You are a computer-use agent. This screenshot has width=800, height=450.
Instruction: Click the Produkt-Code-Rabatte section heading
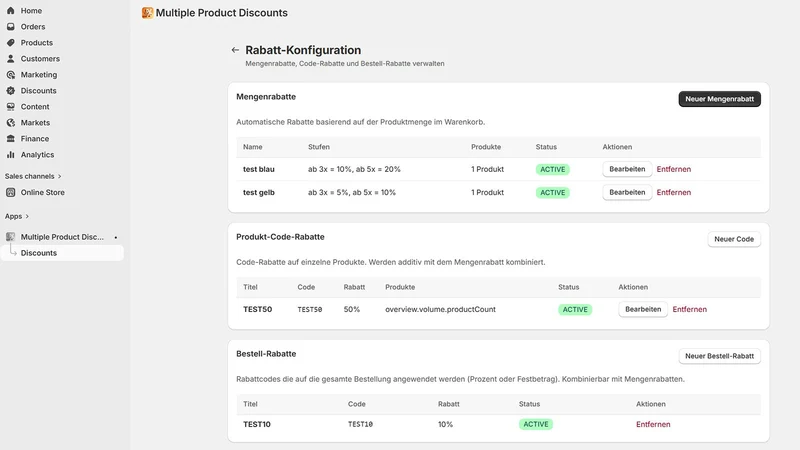[280, 237]
